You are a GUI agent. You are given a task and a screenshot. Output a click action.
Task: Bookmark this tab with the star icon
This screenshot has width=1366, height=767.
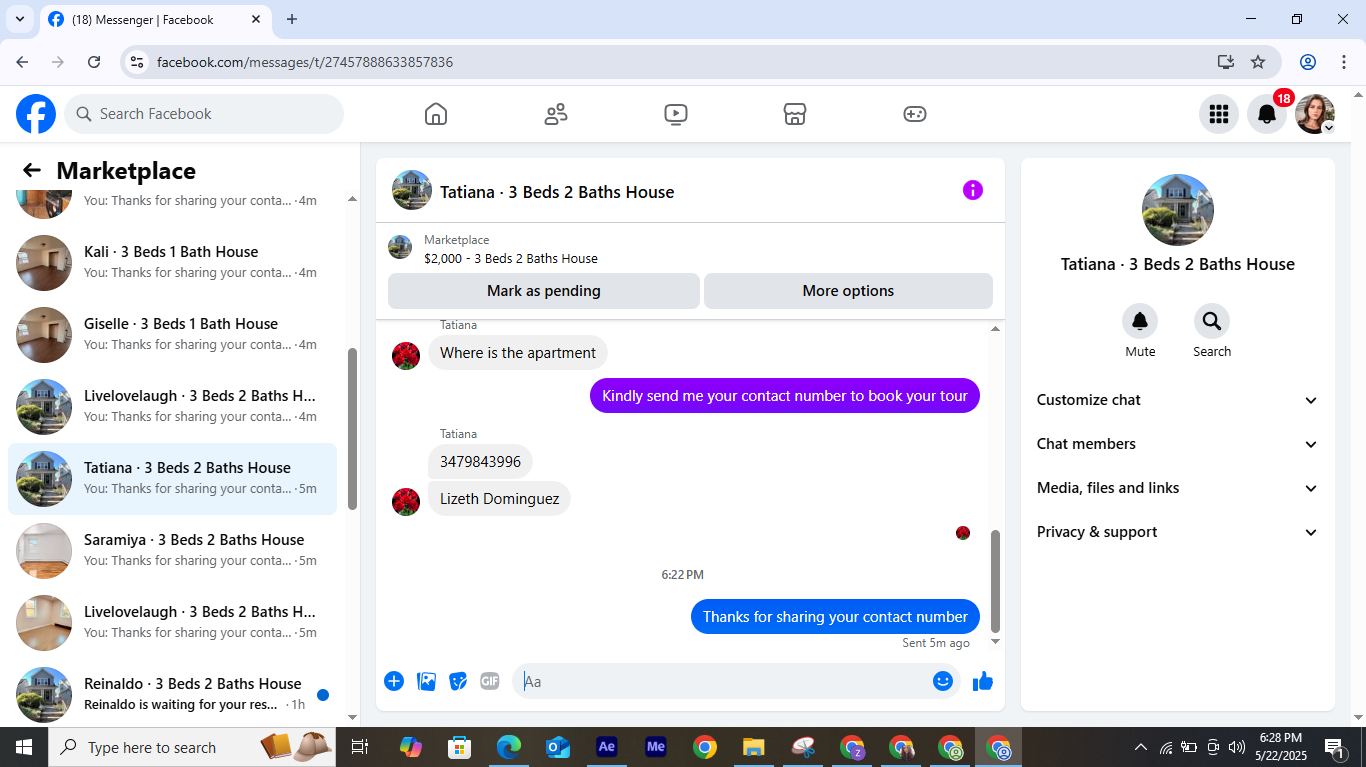[x=1258, y=62]
